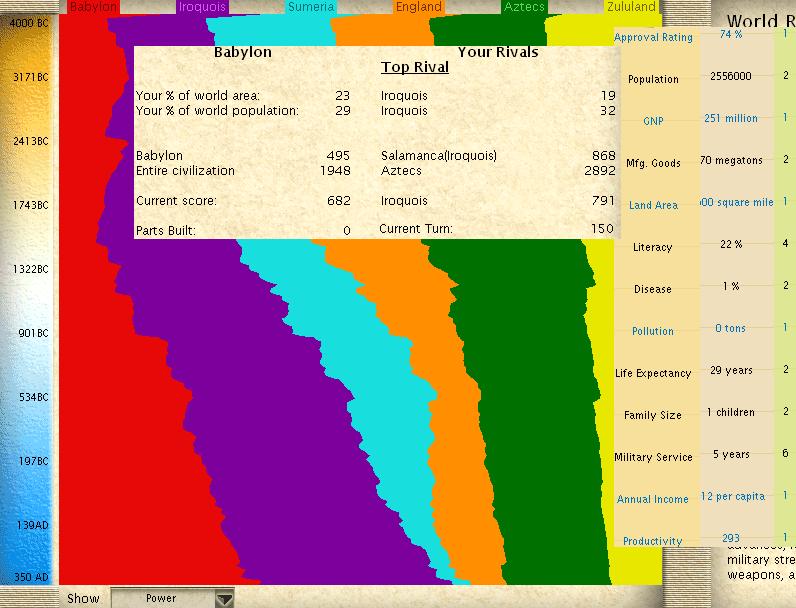The image size is (796, 608).
Task: Click the Top Rival heading
Action: [414, 68]
